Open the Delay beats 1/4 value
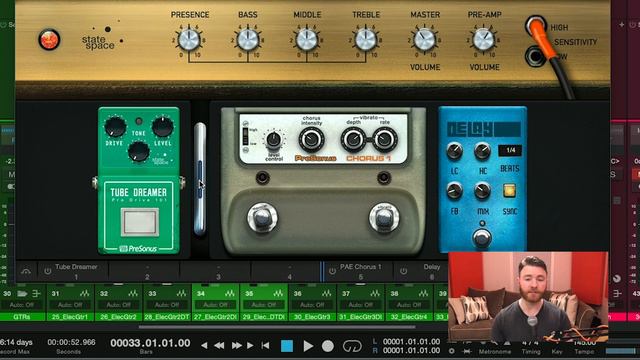This screenshot has width=640, height=360. pyautogui.click(x=510, y=151)
